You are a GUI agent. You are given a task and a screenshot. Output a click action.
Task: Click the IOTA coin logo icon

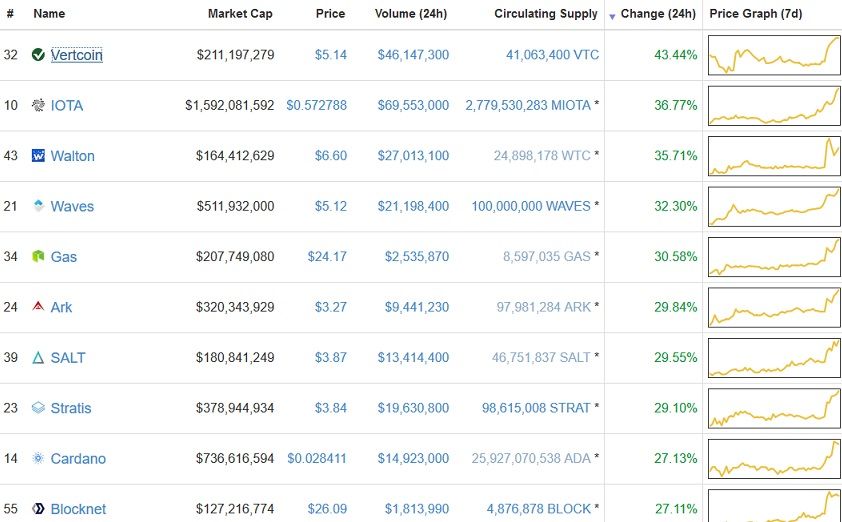click(38, 105)
